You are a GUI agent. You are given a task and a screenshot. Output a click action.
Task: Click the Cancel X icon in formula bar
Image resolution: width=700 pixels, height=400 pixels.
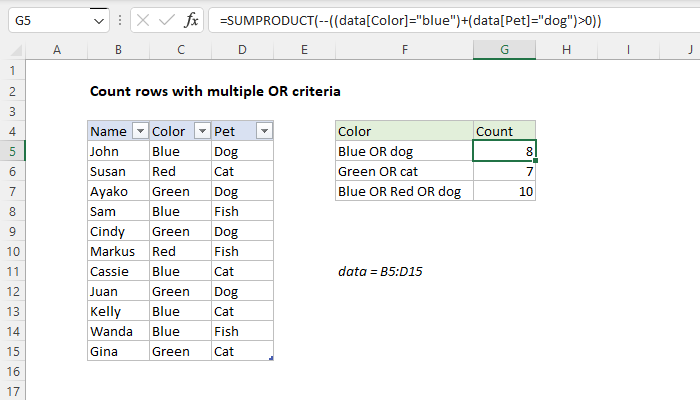pos(141,20)
